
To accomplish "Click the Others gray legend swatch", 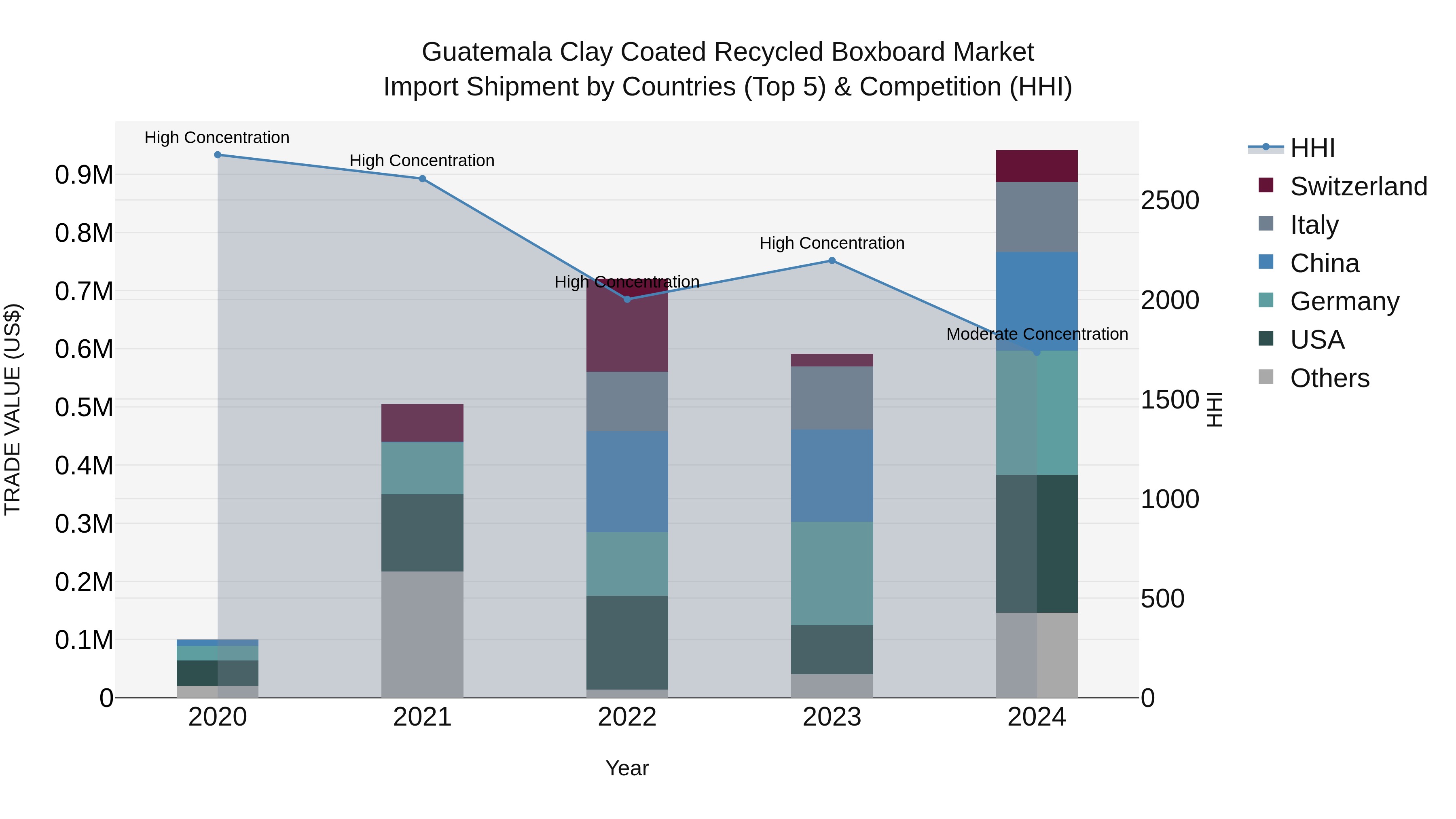I will tap(1266, 377).
